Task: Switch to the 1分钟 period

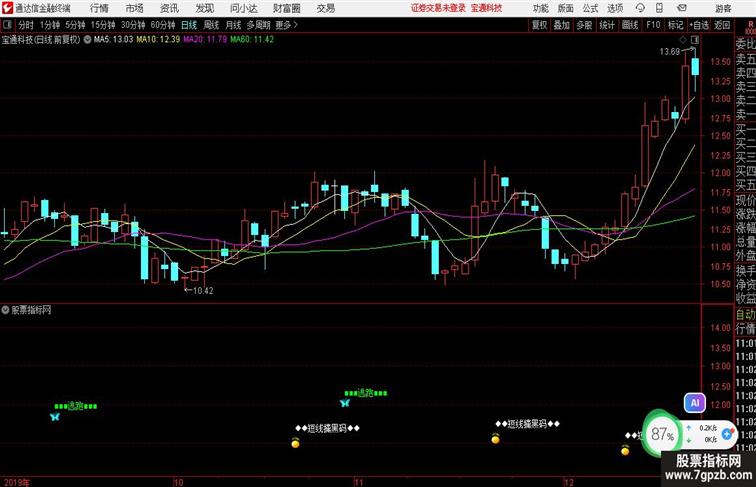Action: click(x=50, y=25)
